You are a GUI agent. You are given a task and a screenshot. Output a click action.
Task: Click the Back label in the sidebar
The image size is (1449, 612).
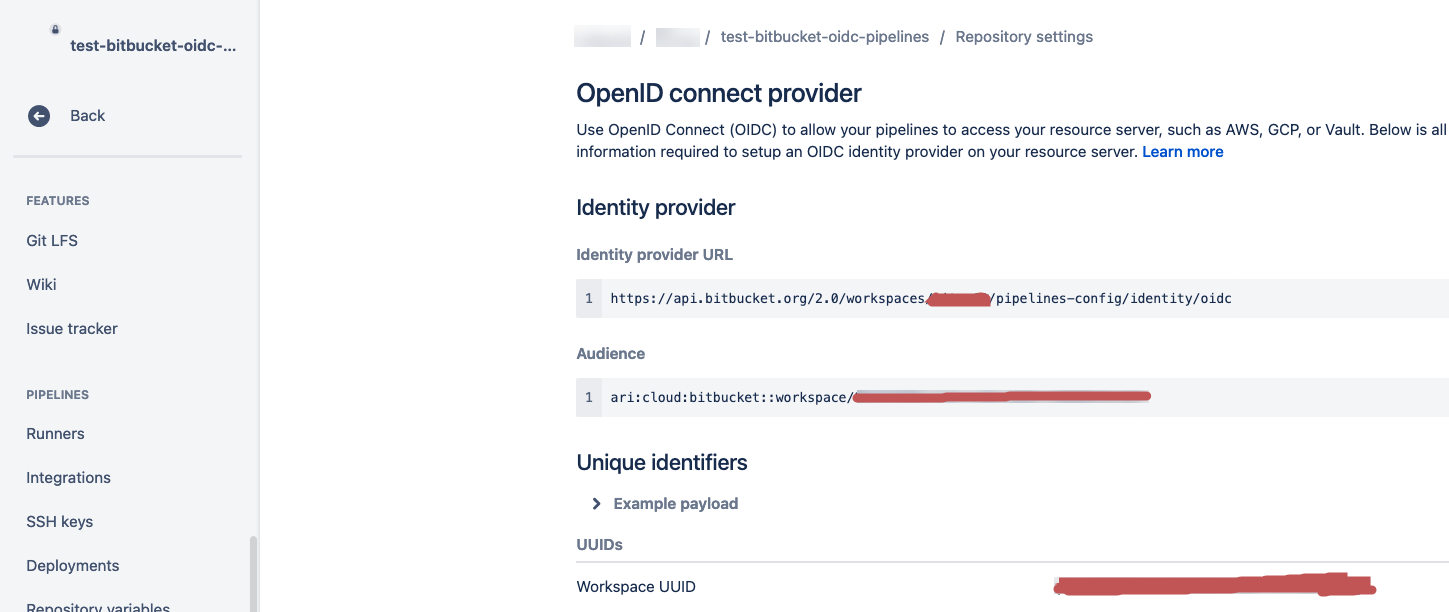(x=88, y=116)
